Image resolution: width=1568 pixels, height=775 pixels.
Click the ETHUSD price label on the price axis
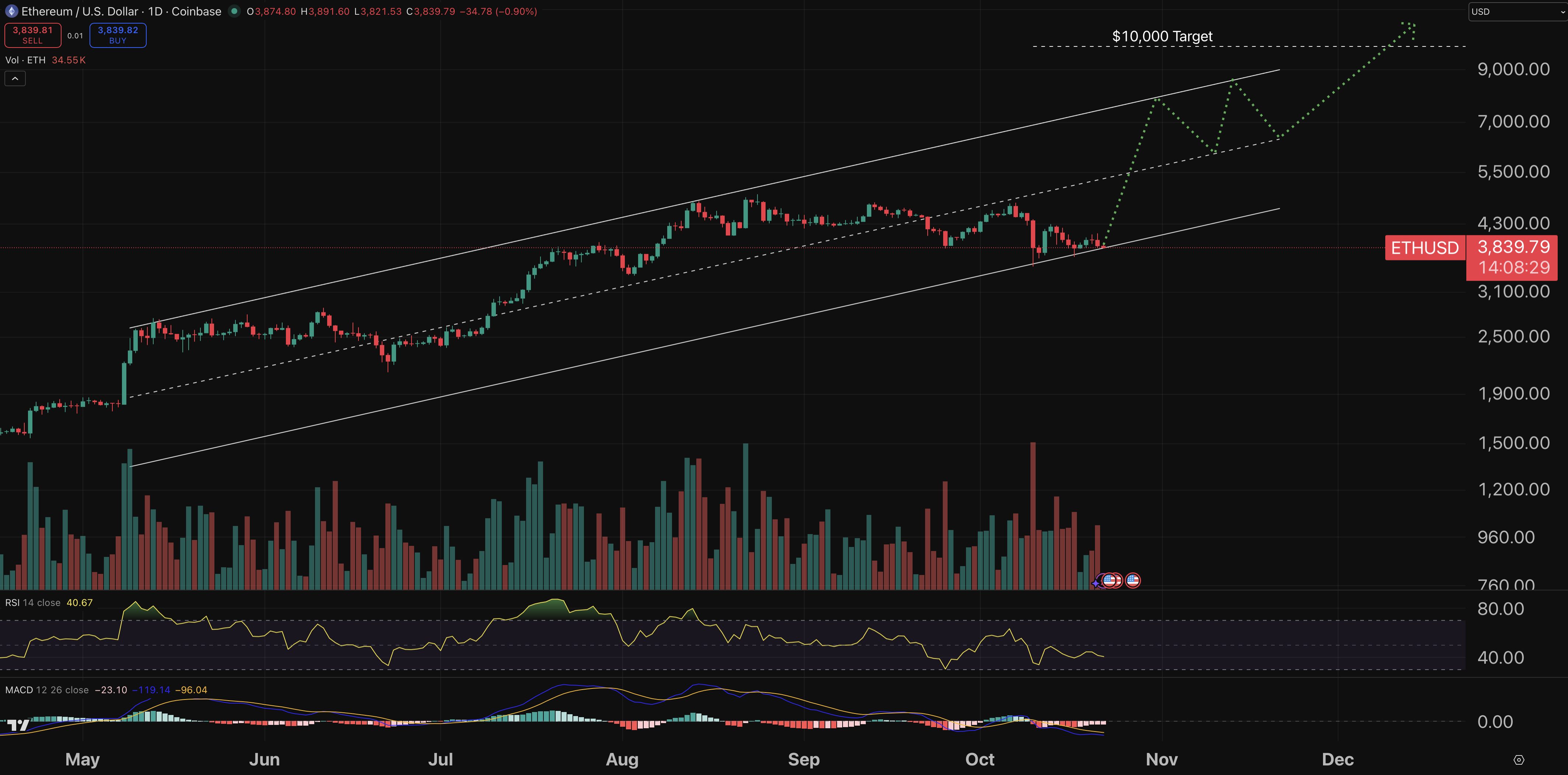[x=1425, y=248]
